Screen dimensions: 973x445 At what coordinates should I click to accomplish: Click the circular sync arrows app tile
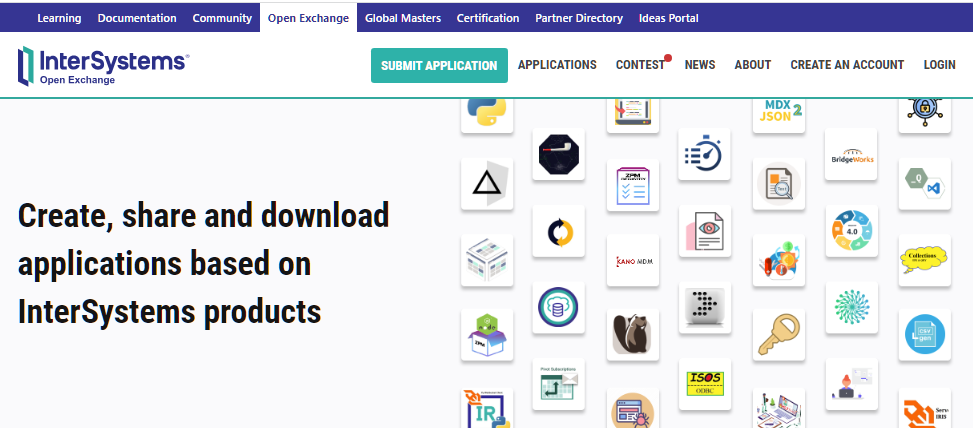(x=558, y=231)
